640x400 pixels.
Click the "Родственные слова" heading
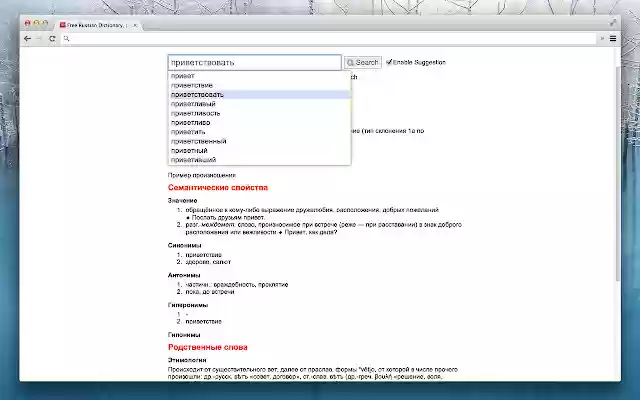click(x=207, y=347)
